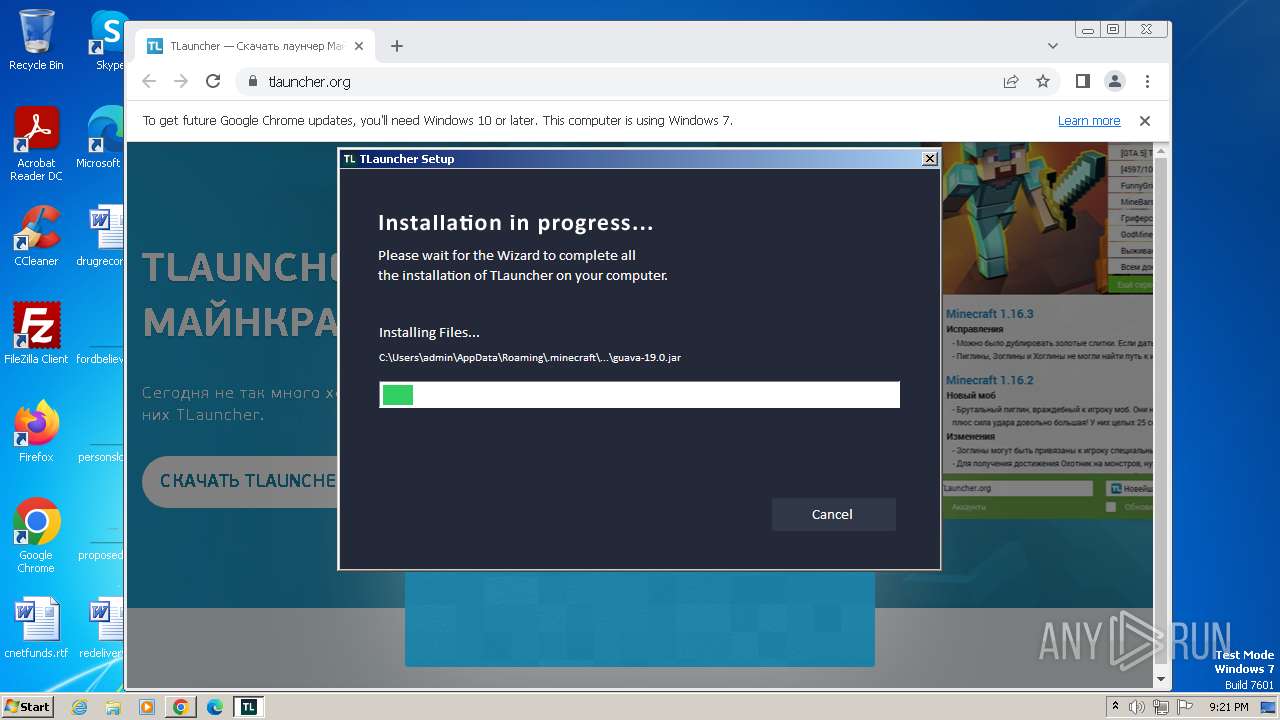
Task: Open the Minecraft 1.16.3 news link
Action: pos(990,314)
